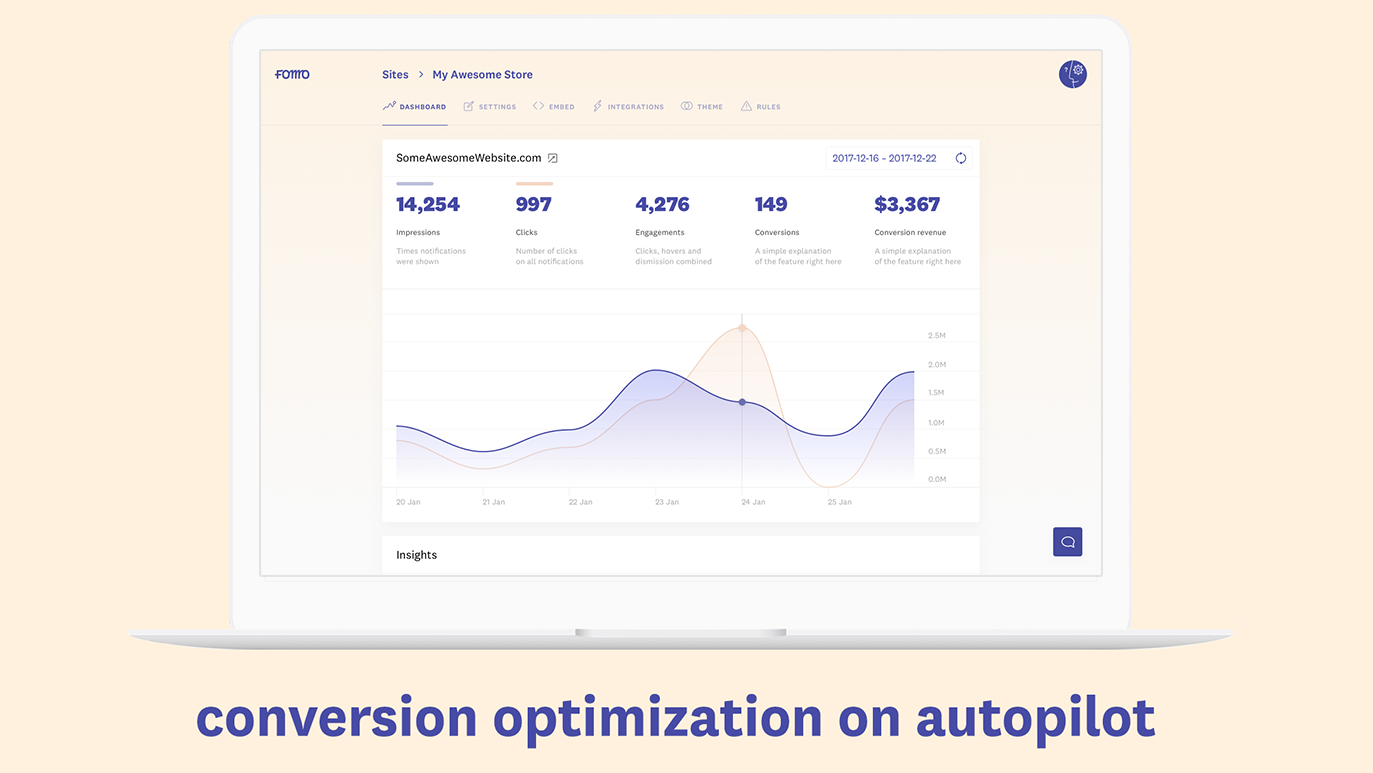The height and width of the screenshot is (773, 1373).
Task: Click the 1.5M y-axis label
Action: [x=937, y=393]
